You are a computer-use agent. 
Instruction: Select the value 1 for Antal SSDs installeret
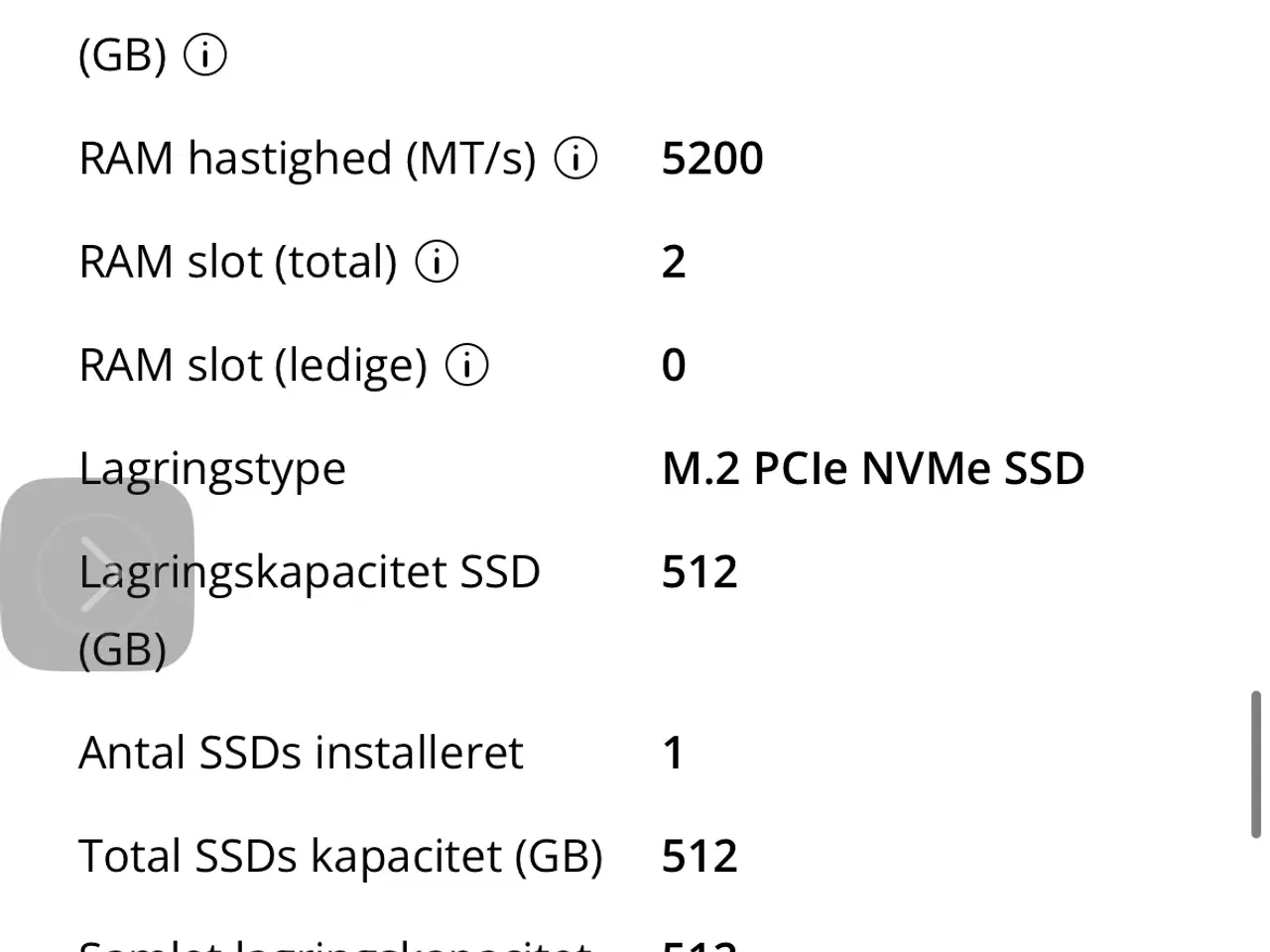(x=674, y=753)
